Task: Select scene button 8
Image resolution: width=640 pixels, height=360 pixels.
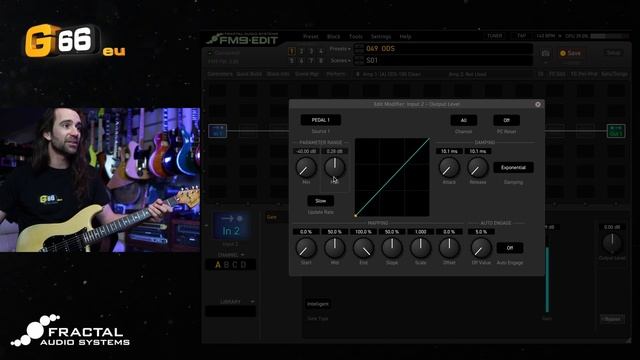Action: pos(321,60)
